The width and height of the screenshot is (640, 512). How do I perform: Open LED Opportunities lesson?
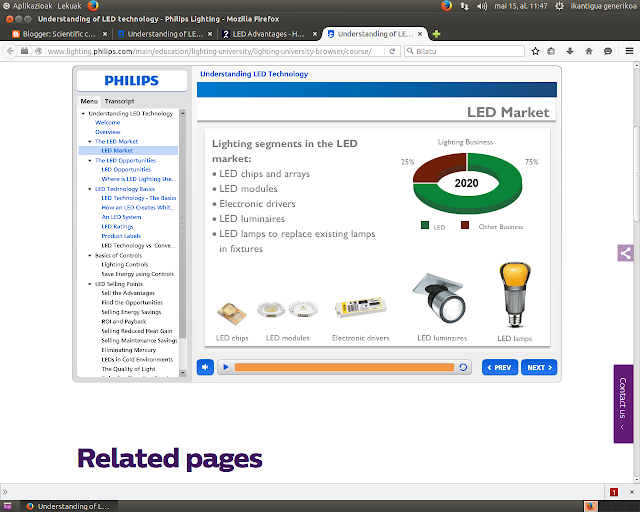(x=126, y=169)
